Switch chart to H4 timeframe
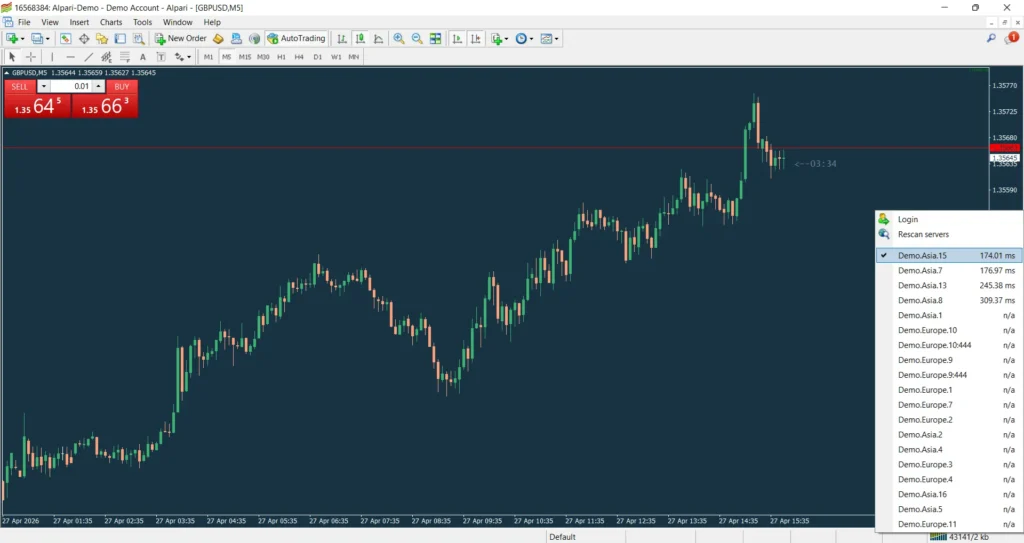The image size is (1024, 543). pos(299,57)
